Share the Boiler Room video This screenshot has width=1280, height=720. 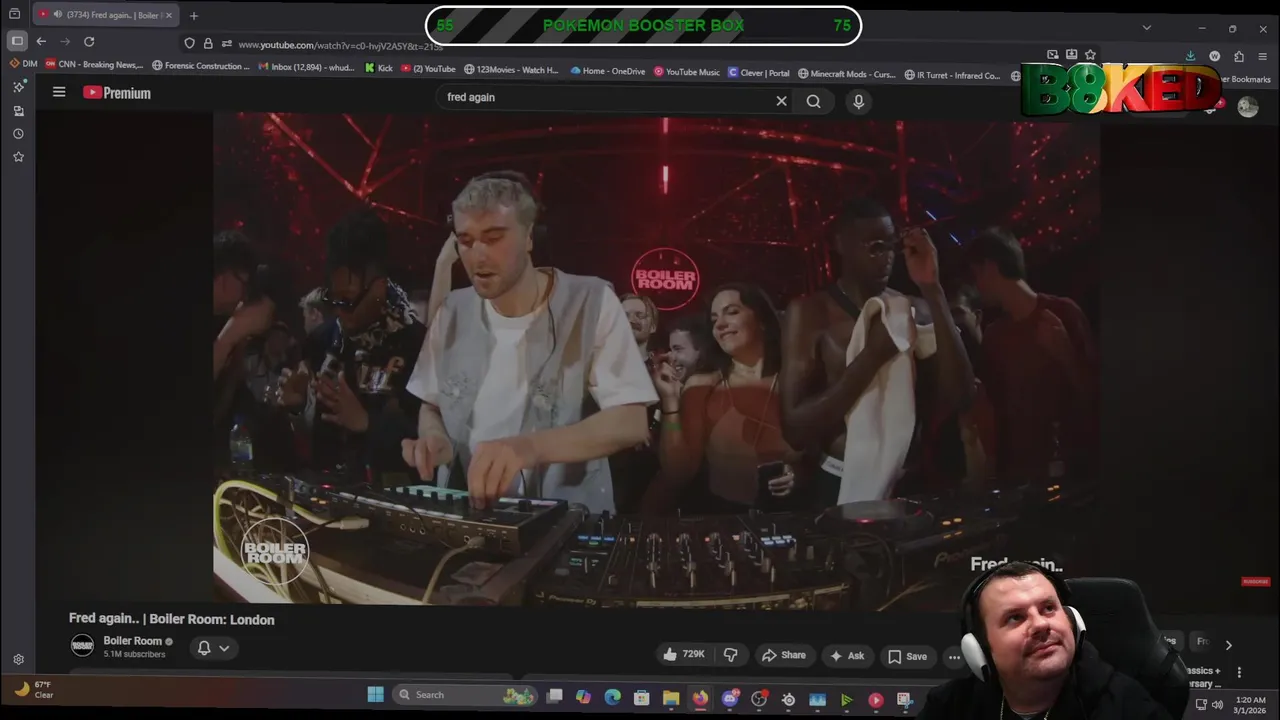point(784,655)
